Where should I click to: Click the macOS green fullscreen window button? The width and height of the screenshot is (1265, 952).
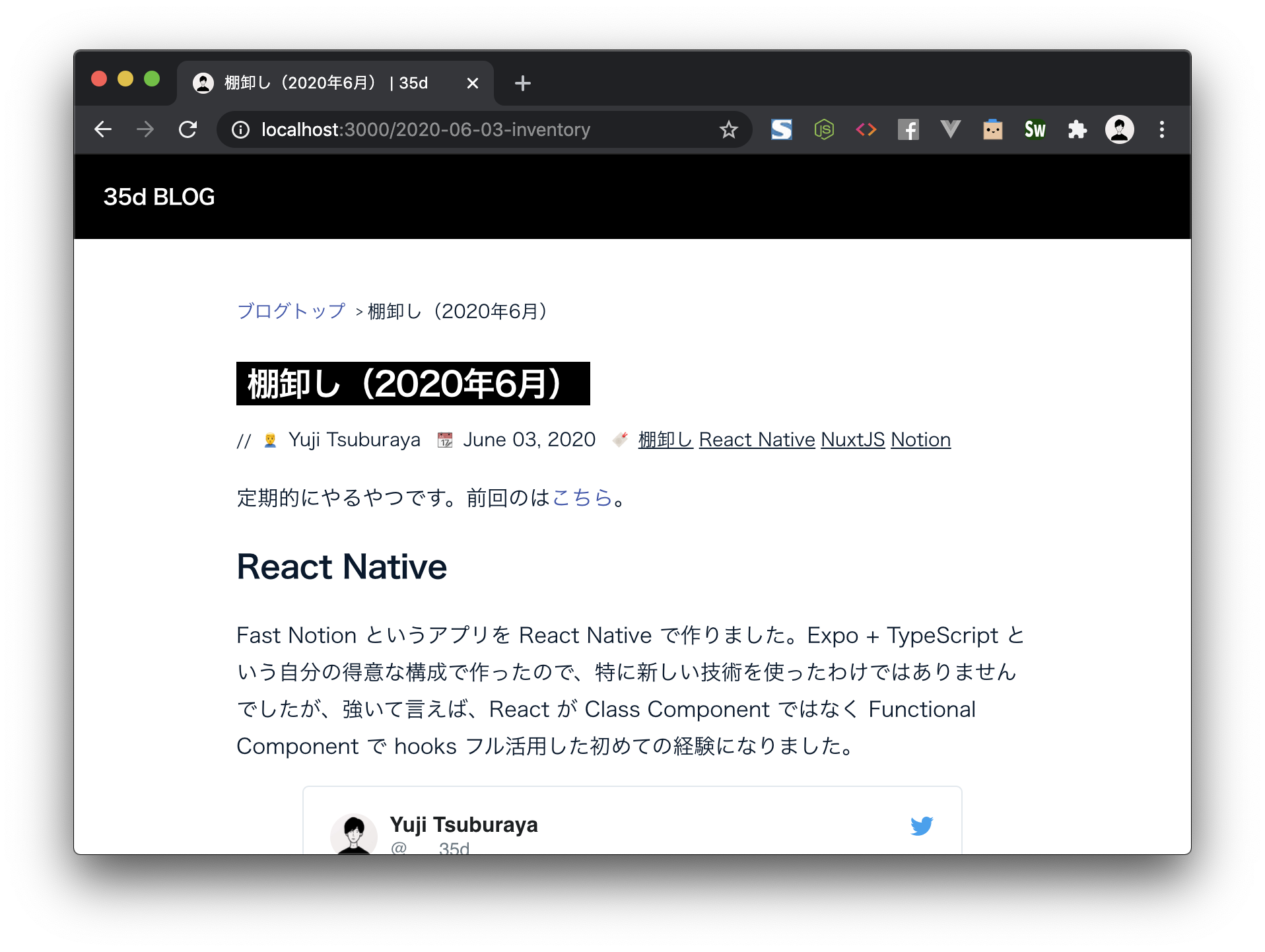click(x=152, y=79)
